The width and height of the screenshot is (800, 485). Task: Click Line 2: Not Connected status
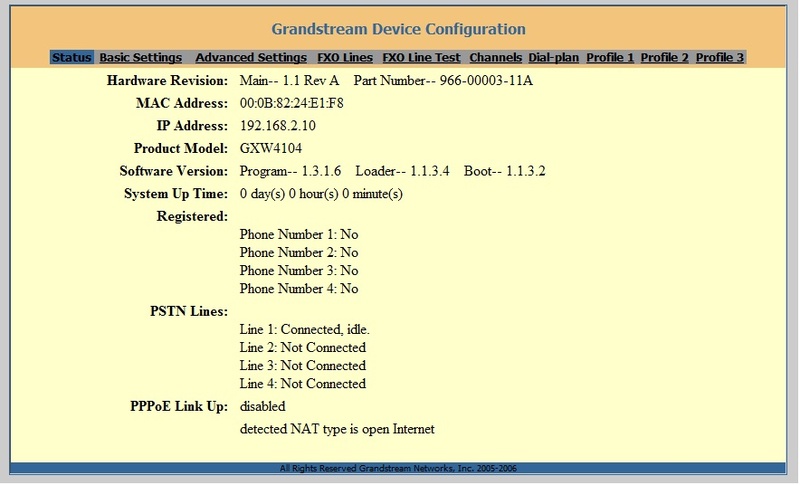[x=303, y=347]
